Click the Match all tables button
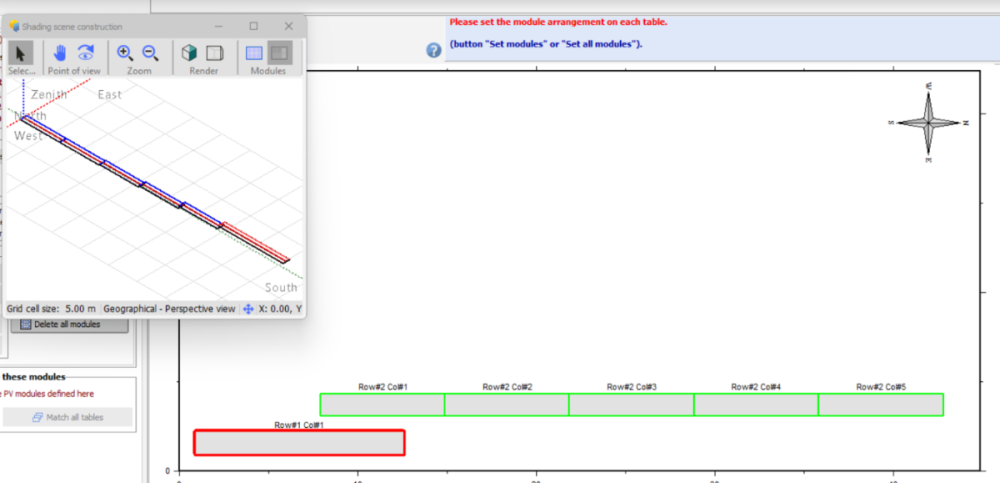 pos(68,417)
